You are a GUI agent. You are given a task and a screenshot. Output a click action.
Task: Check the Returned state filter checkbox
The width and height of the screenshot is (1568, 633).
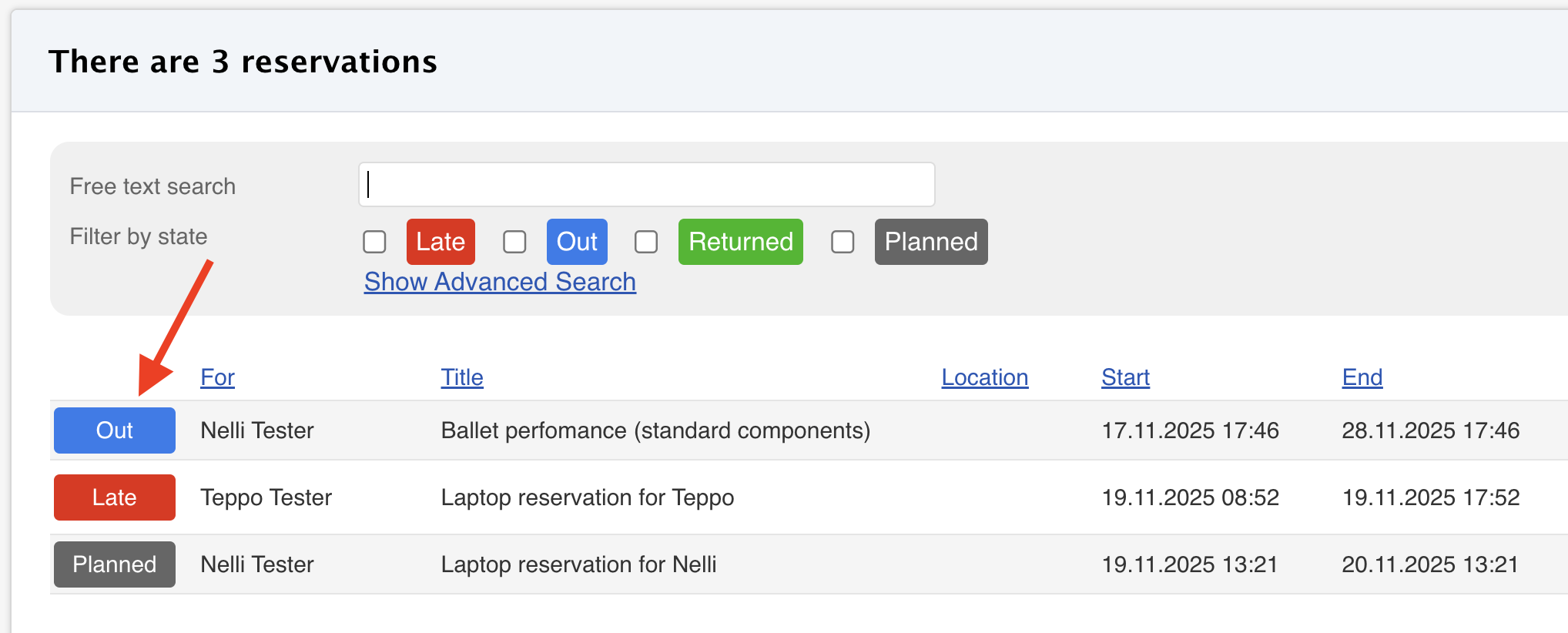[x=646, y=242]
